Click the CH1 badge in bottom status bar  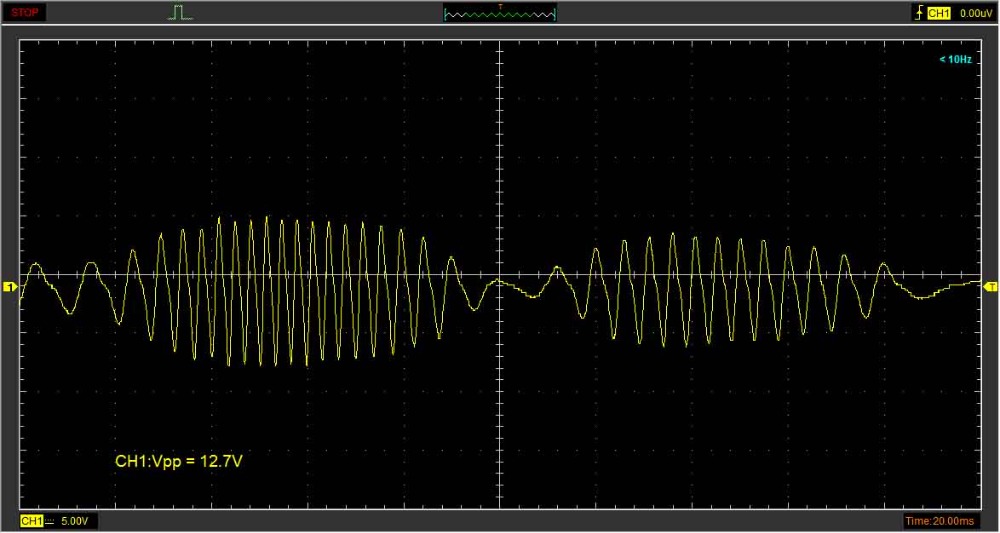tap(32, 521)
